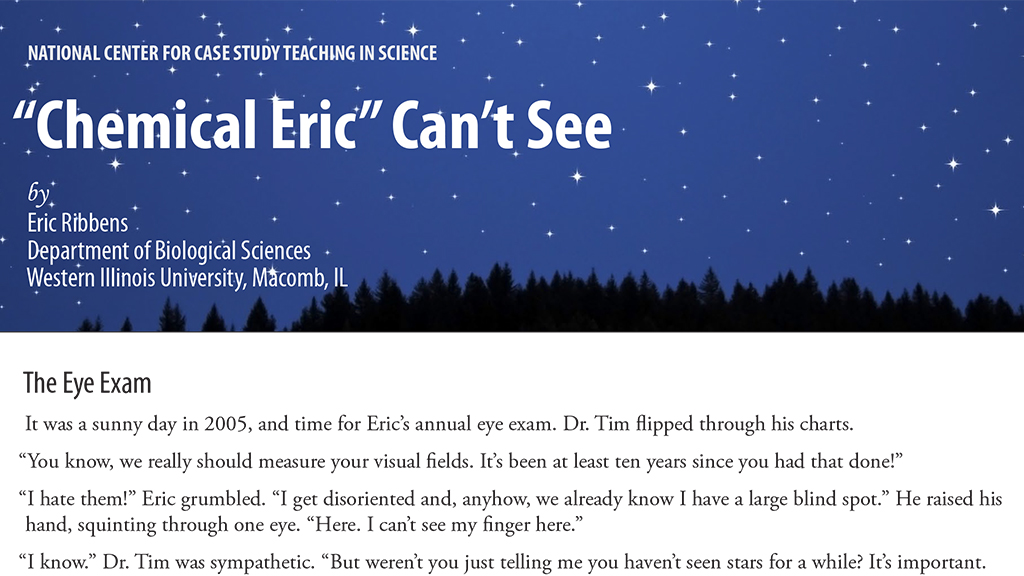Click the italic "by" byline label
The width and height of the screenshot is (1024, 576).
(38, 192)
